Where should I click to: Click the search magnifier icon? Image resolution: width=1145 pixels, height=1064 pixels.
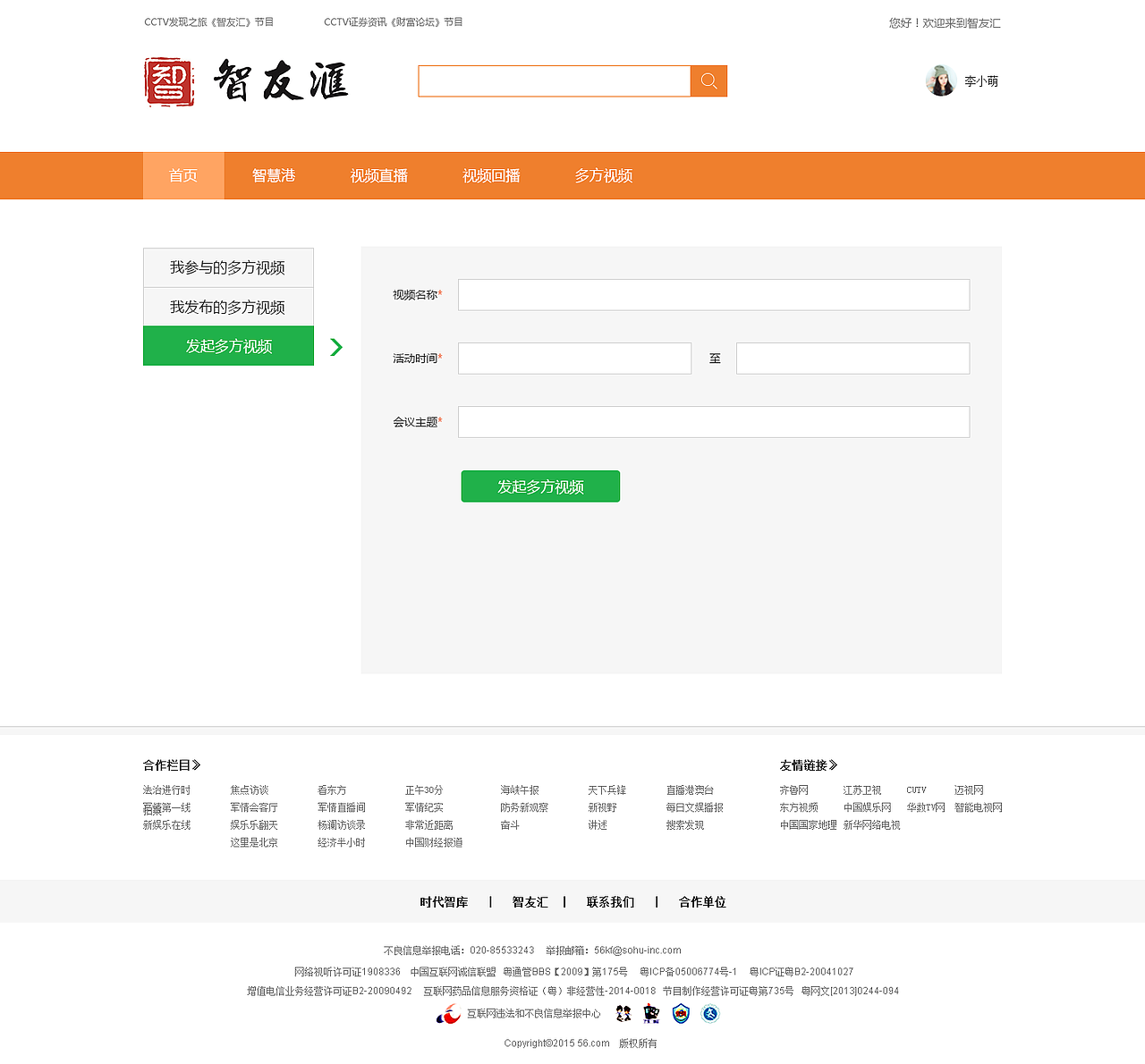tap(708, 80)
